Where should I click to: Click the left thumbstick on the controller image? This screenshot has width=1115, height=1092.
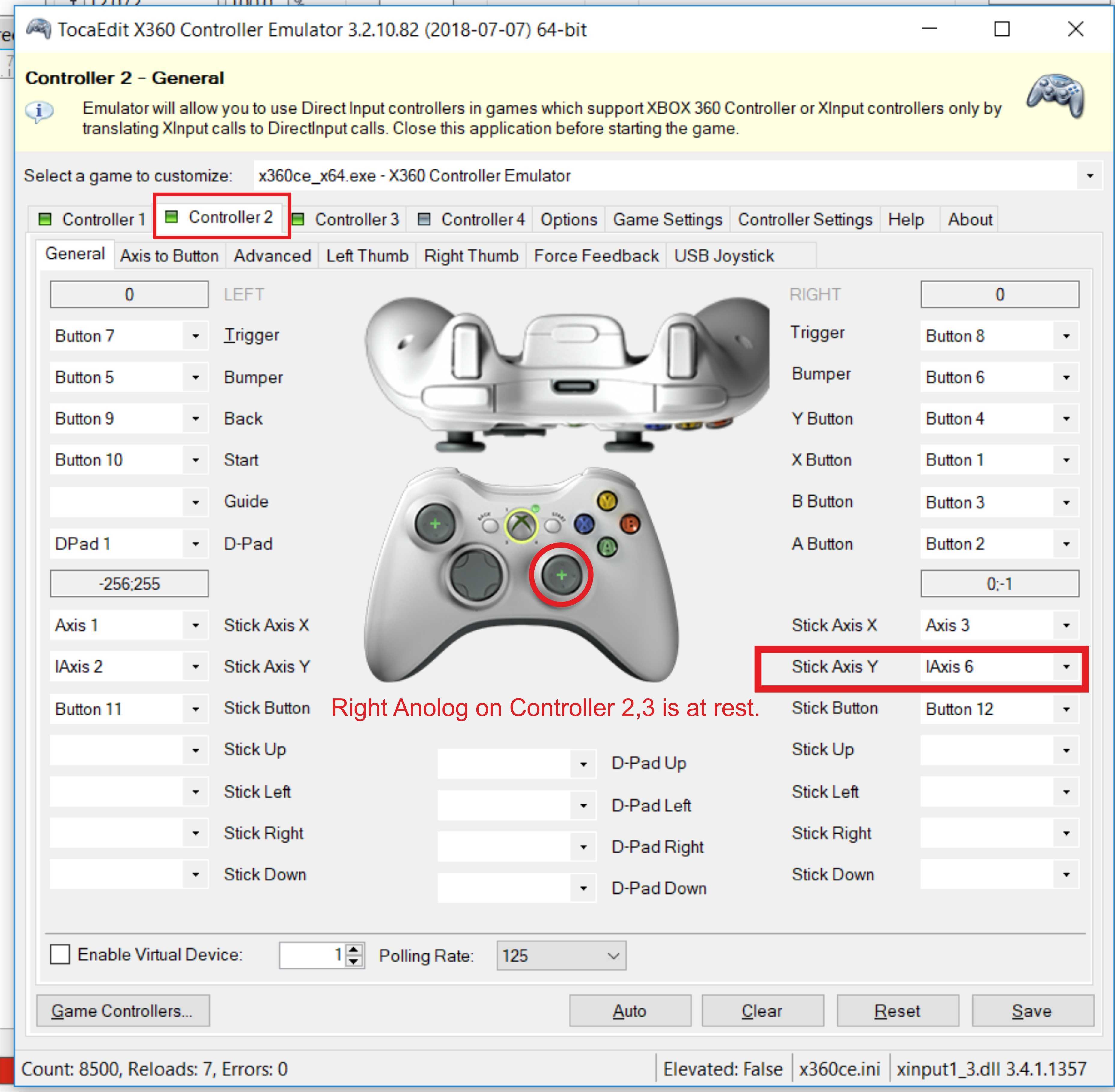pos(435,524)
